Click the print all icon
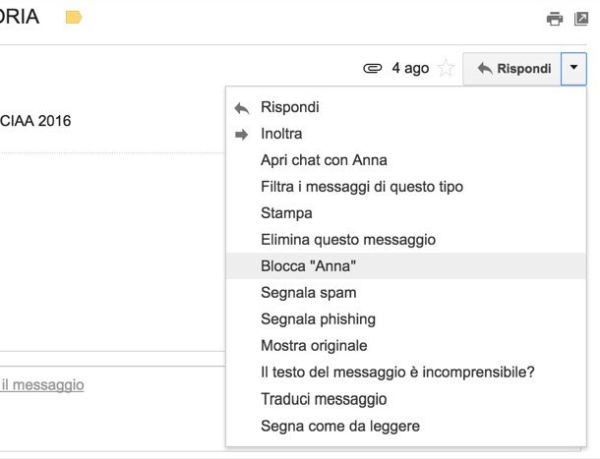 pyautogui.click(x=554, y=18)
